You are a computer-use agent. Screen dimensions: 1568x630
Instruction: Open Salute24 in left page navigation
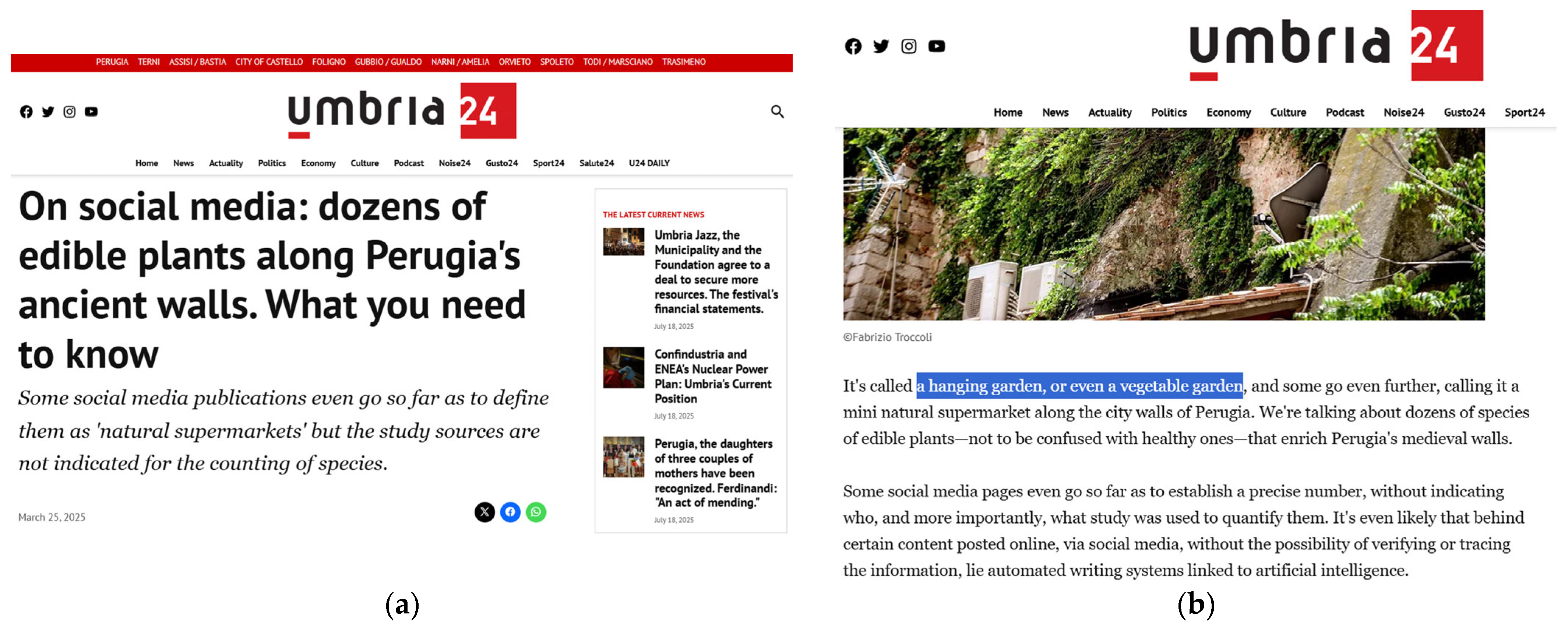pos(596,163)
